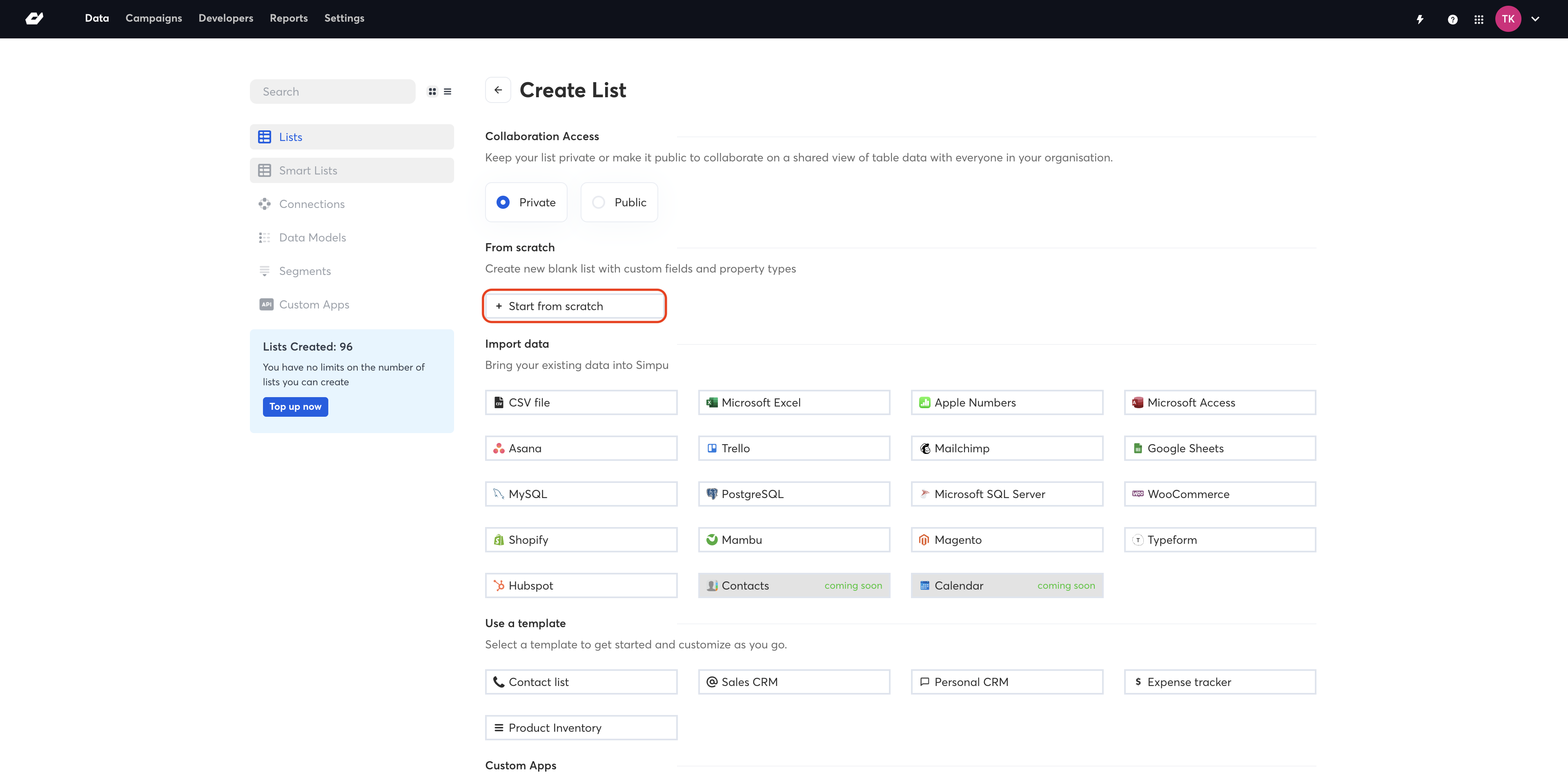Image resolution: width=1568 pixels, height=782 pixels.
Task: Open Custom Apps in the sidebar
Action: (352, 304)
